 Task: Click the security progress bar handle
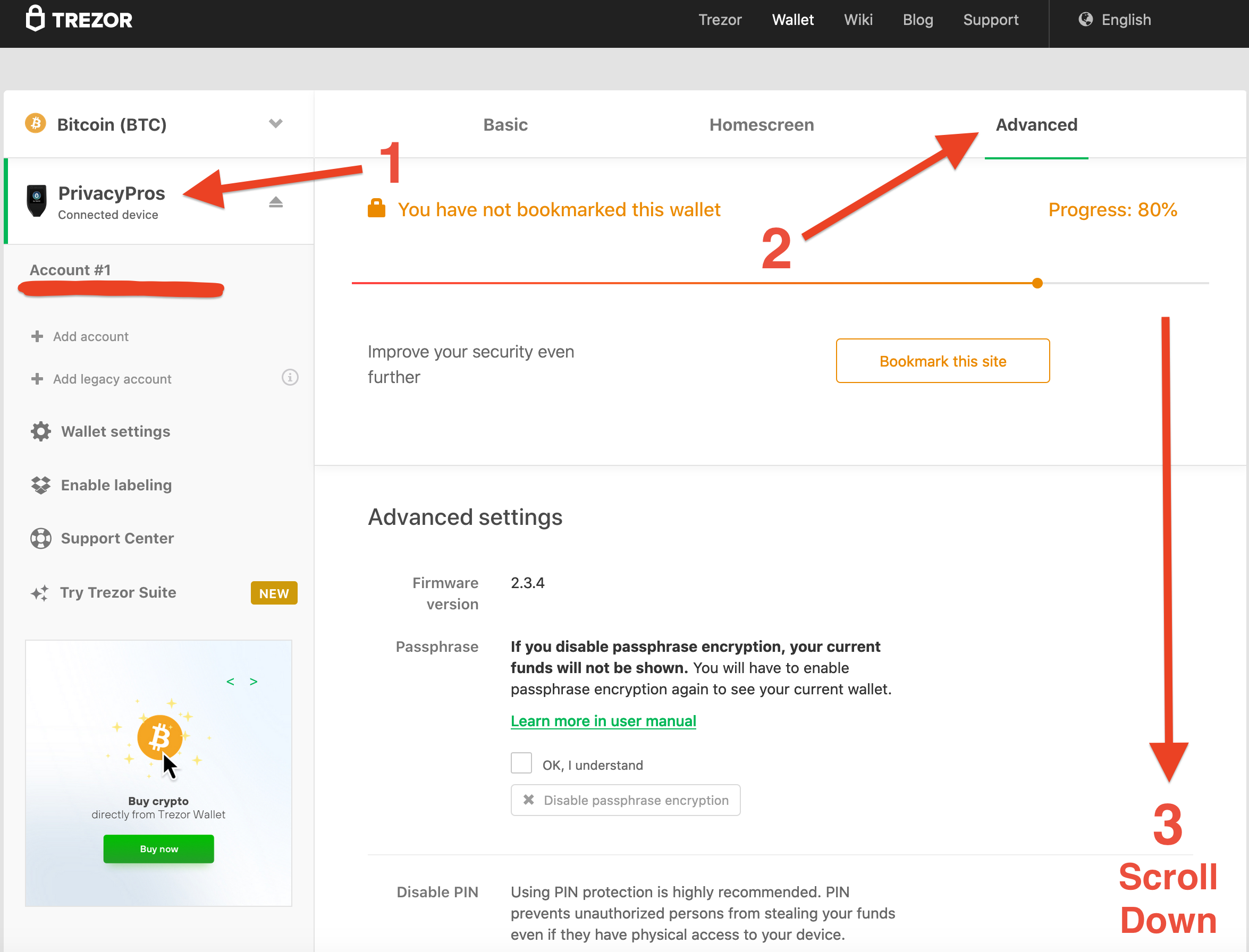pyautogui.click(x=1037, y=283)
